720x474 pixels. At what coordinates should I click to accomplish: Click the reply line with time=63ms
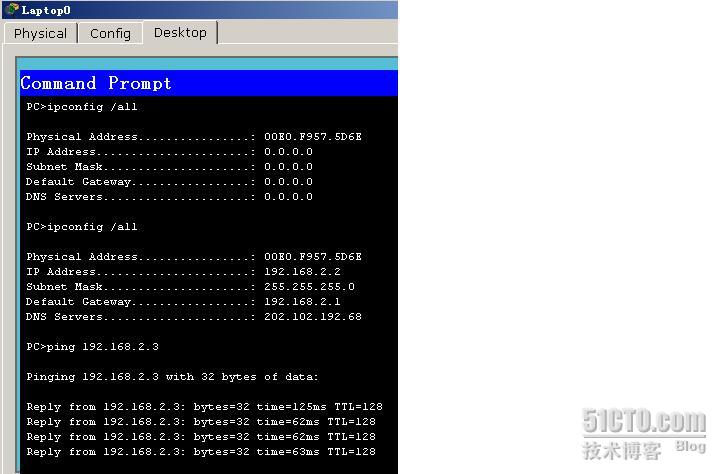(x=201, y=451)
